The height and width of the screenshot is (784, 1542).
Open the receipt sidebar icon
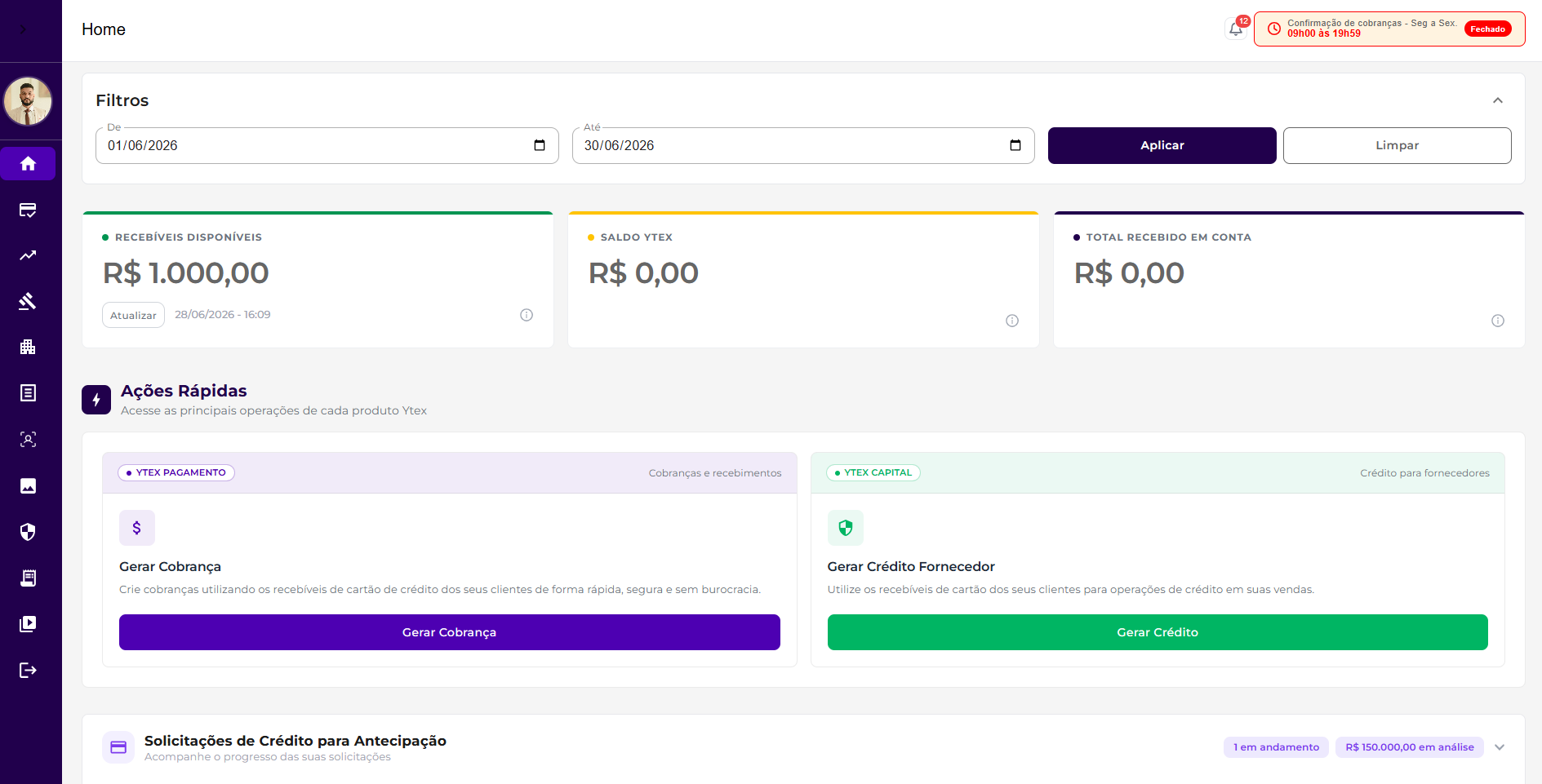[28, 578]
